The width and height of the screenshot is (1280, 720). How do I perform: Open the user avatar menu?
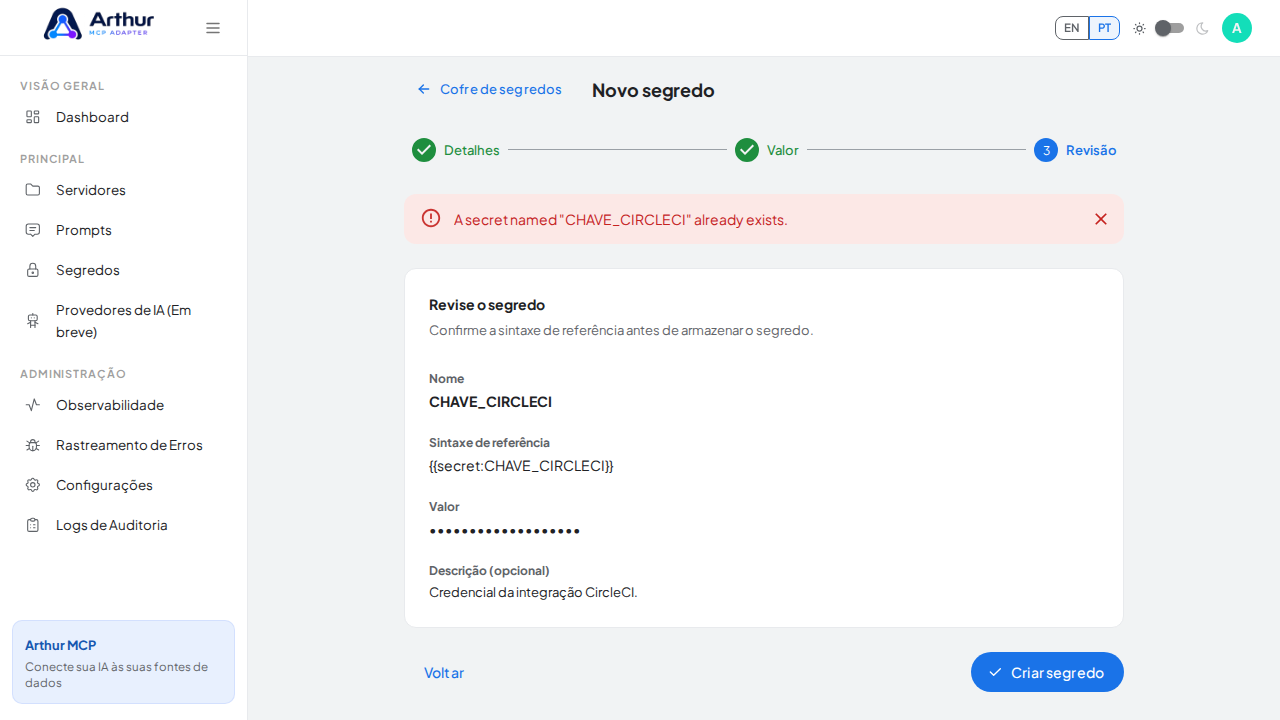(1237, 28)
